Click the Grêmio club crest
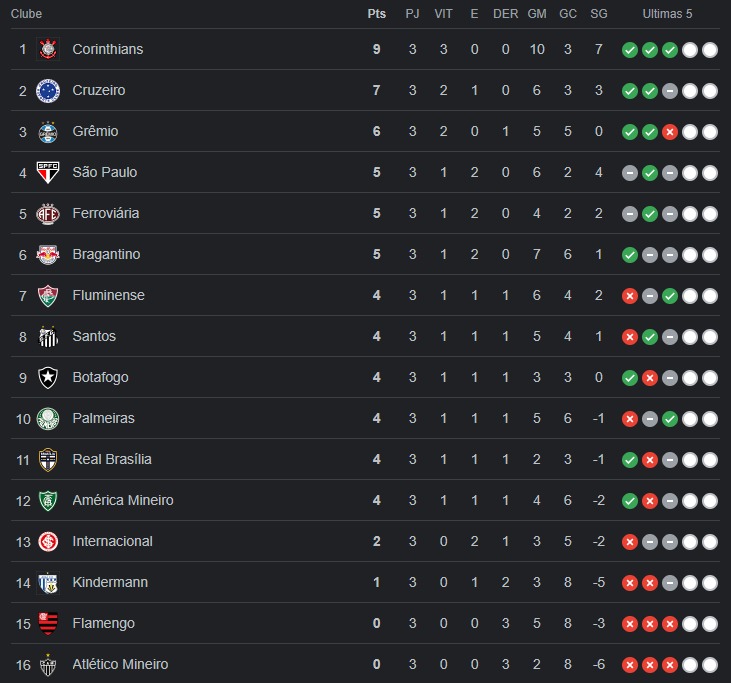731x683 pixels. tap(48, 131)
